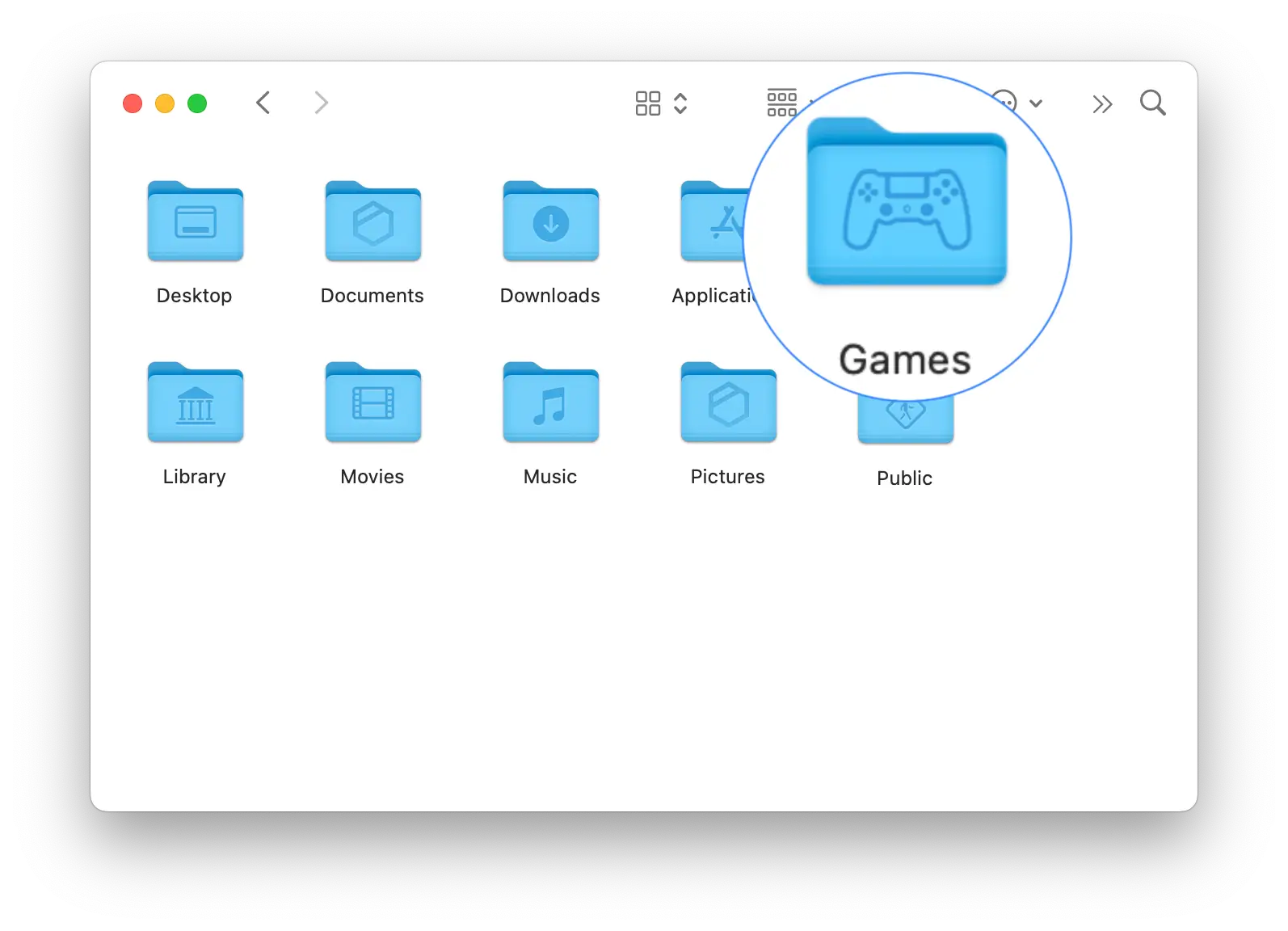
Task: Open view options up-down arrows
Action: 680,103
